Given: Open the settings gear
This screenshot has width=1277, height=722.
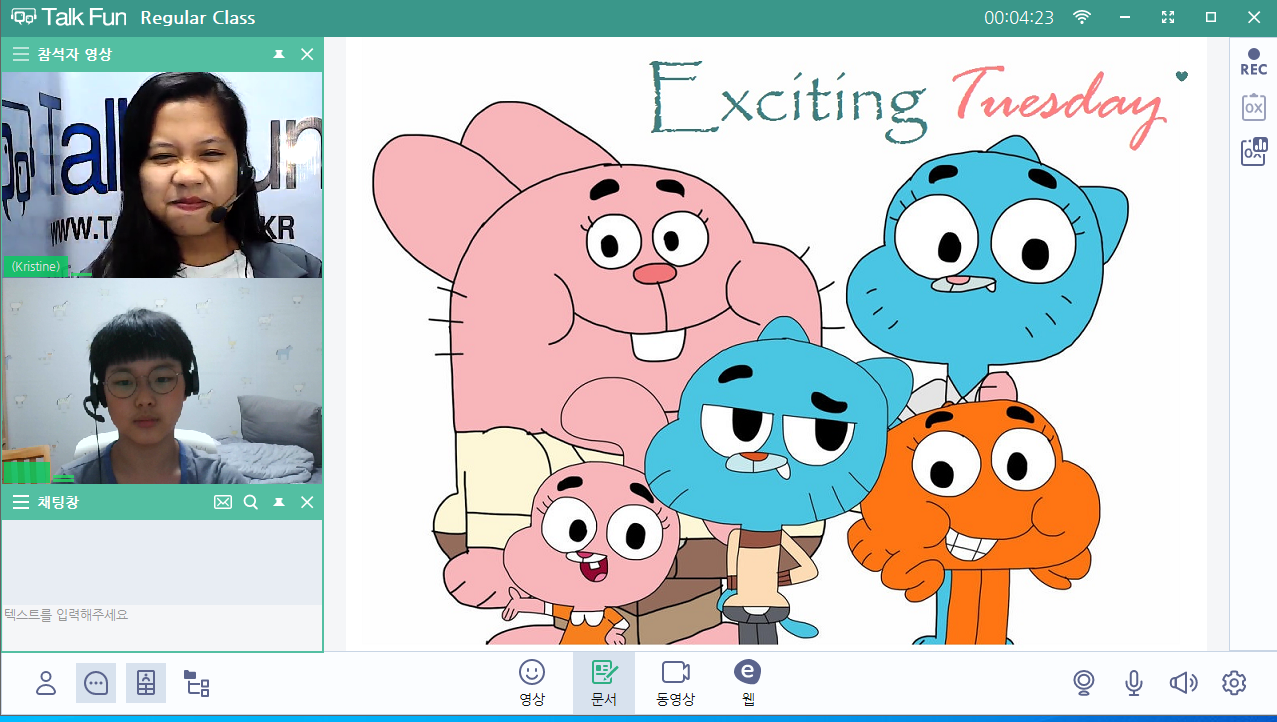Looking at the screenshot, I should (1234, 683).
